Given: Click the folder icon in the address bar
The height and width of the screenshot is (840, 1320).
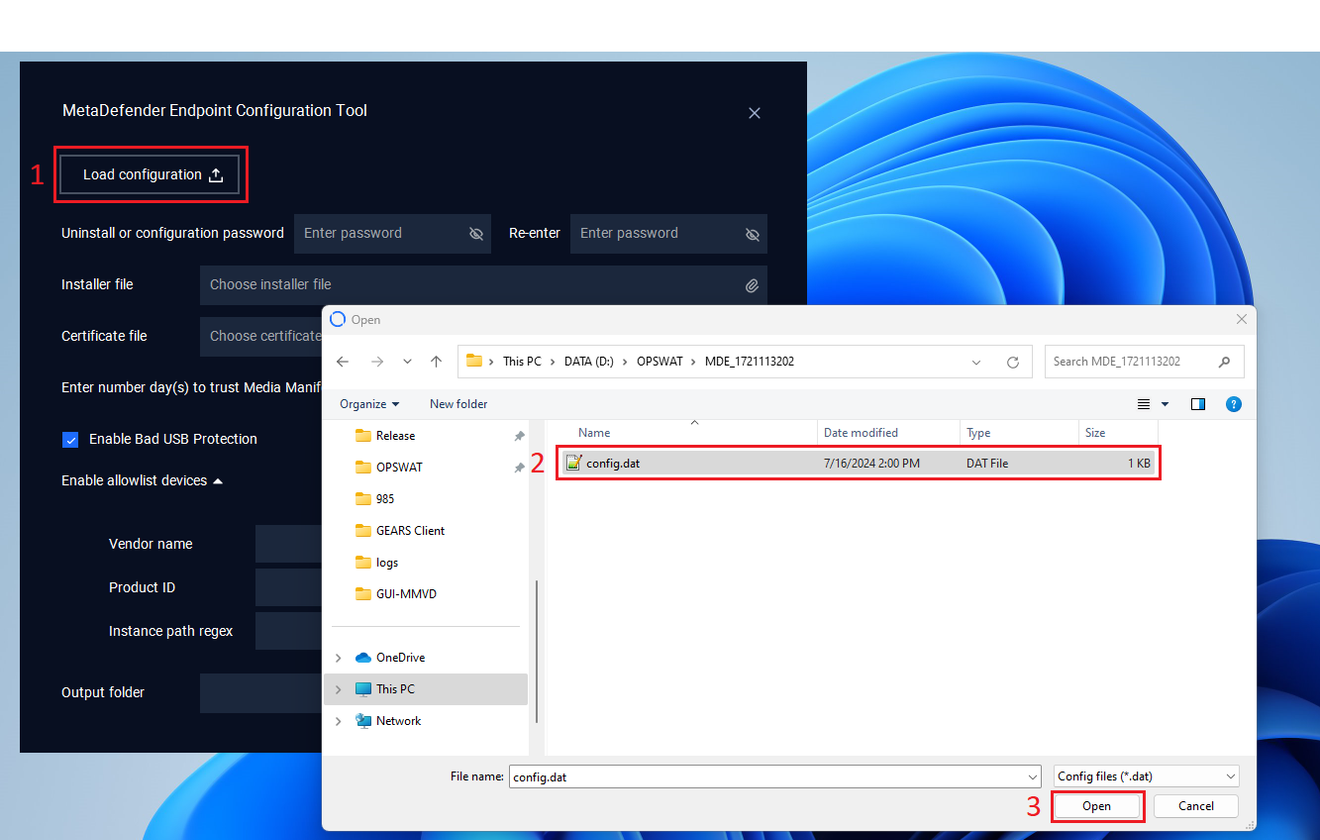Looking at the screenshot, I should (474, 361).
